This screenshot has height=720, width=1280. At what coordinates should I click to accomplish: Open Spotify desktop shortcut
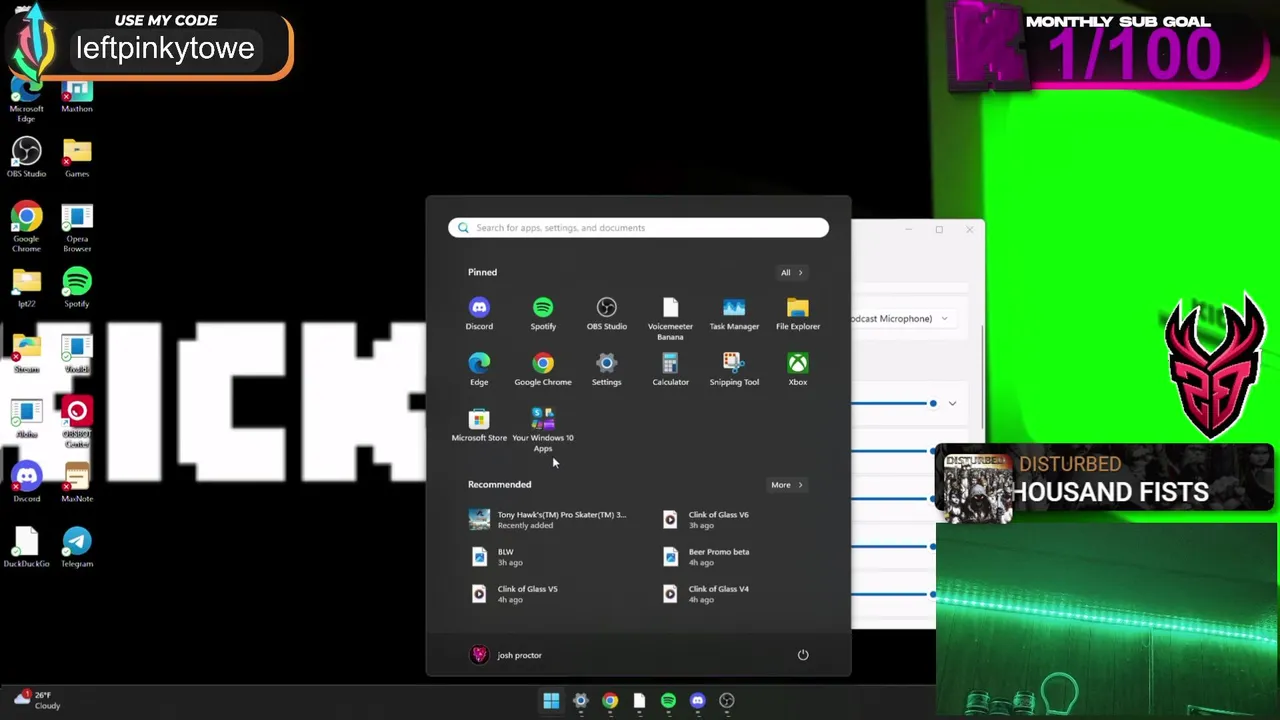click(77, 289)
